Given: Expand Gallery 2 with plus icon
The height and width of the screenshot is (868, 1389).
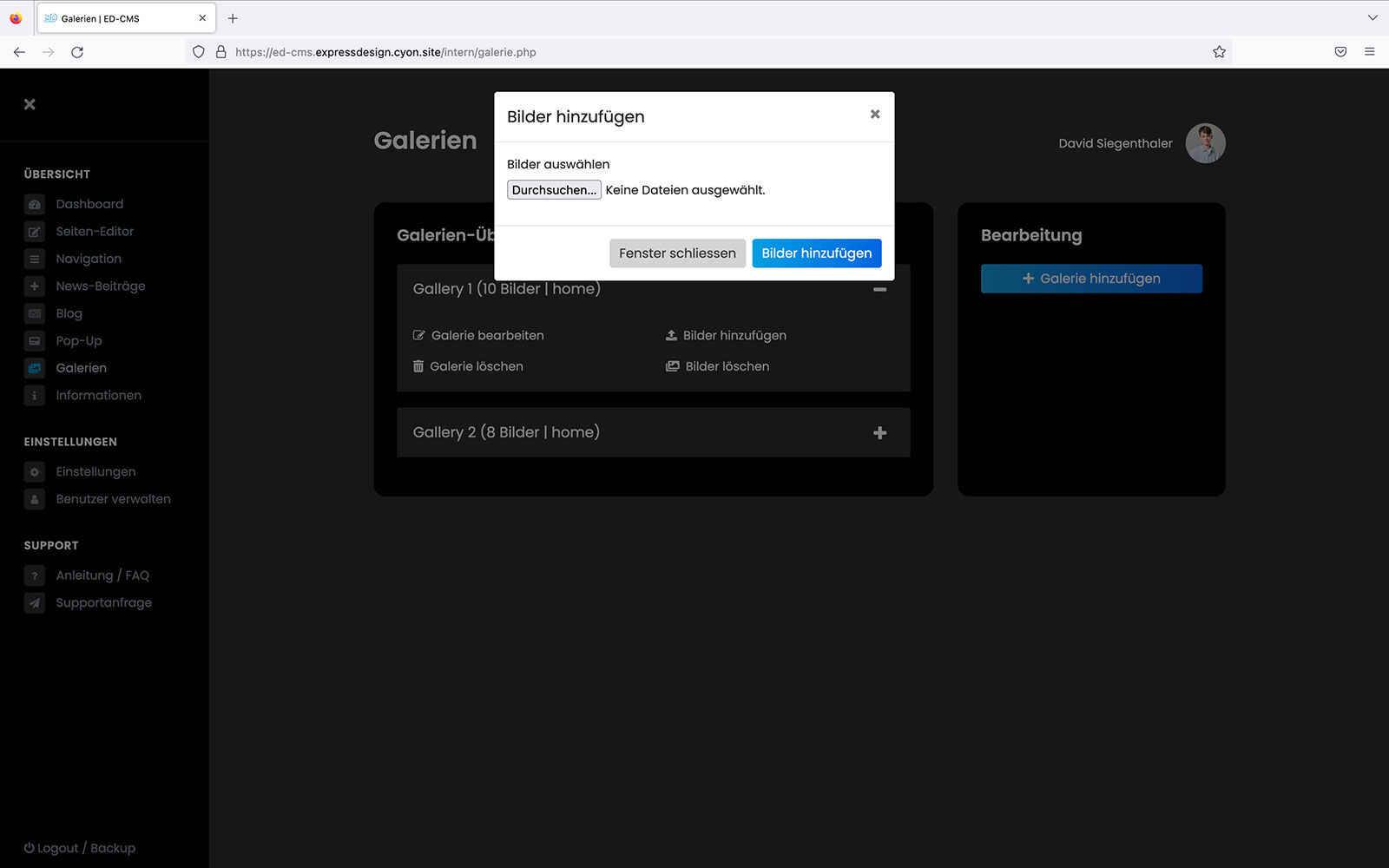Looking at the screenshot, I should coord(879,433).
